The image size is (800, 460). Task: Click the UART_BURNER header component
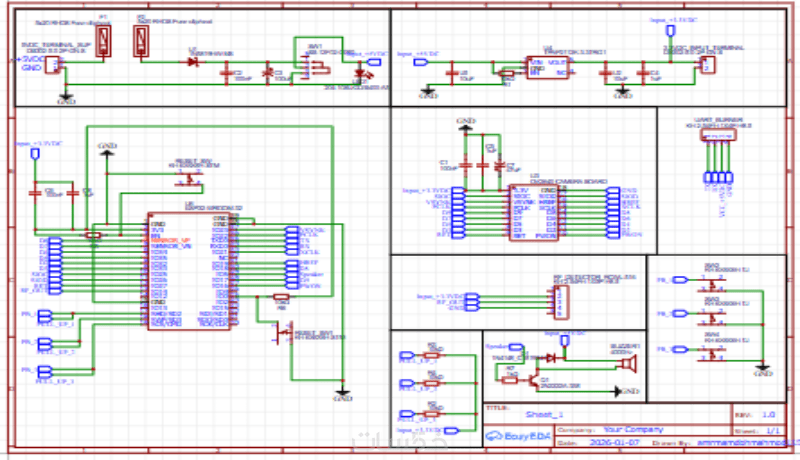click(x=718, y=135)
